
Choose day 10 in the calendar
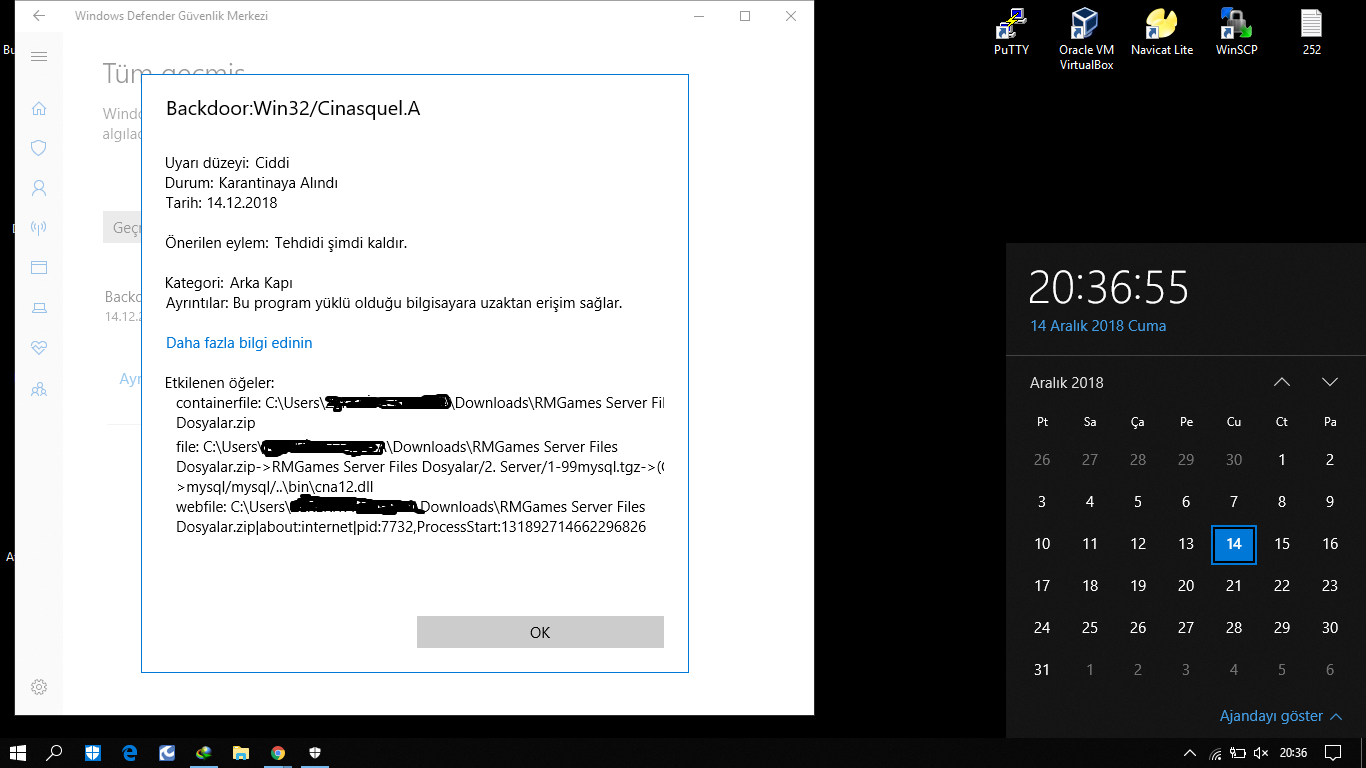click(1042, 544)
